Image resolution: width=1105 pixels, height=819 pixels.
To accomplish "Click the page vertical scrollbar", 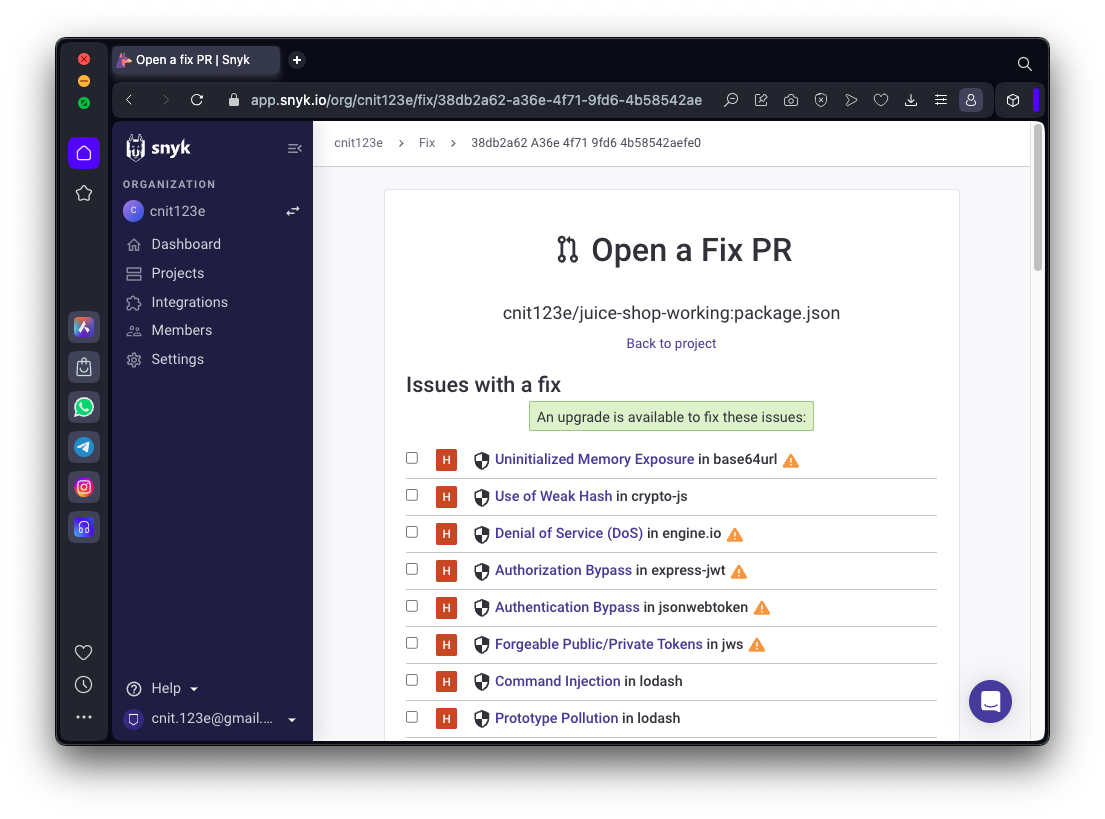I will pyautogui.click(x=1037, y=197).
